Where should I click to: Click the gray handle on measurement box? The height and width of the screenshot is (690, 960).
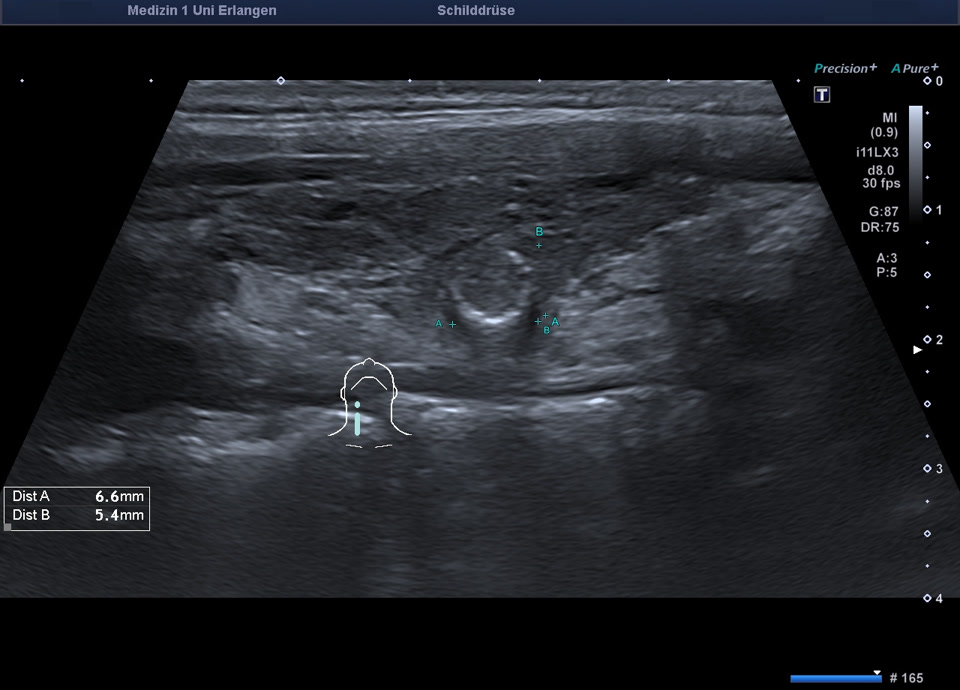(x=8, y=526)
